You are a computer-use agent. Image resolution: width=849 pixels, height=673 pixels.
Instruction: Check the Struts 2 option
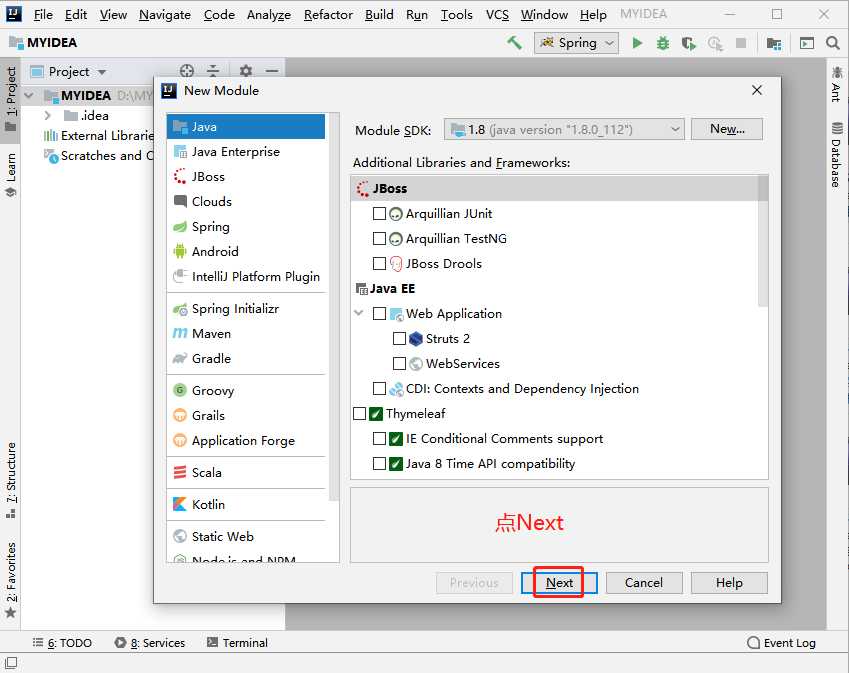(x=399, y=338)
